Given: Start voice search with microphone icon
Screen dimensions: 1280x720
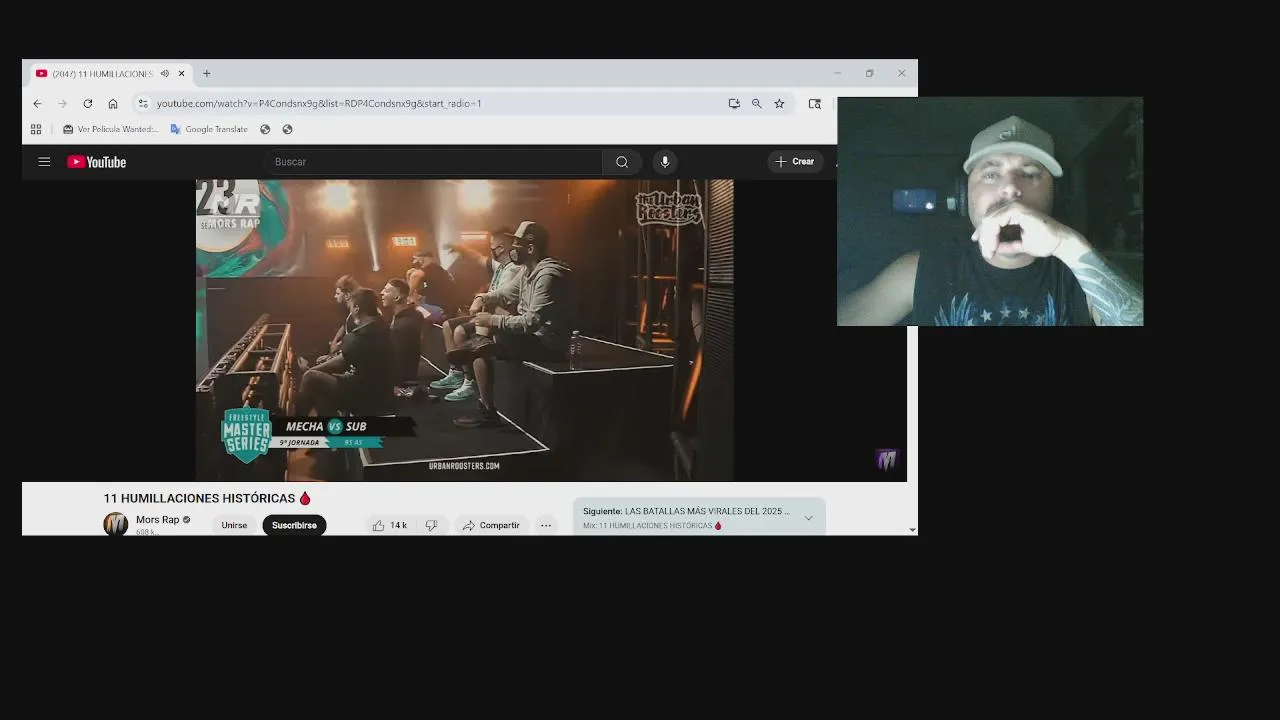Looking at the screenshot, I should pos(664,162).
